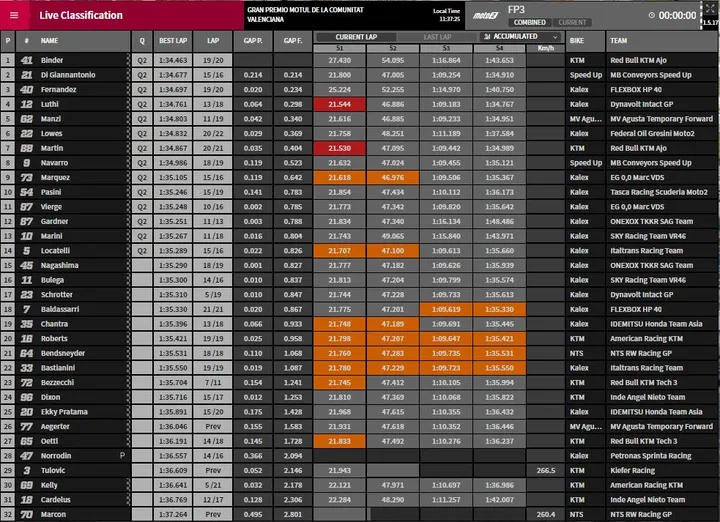Select the CURRENT LAP tab
The width and height of the screenshot is (720, 522).
point(356,37)
